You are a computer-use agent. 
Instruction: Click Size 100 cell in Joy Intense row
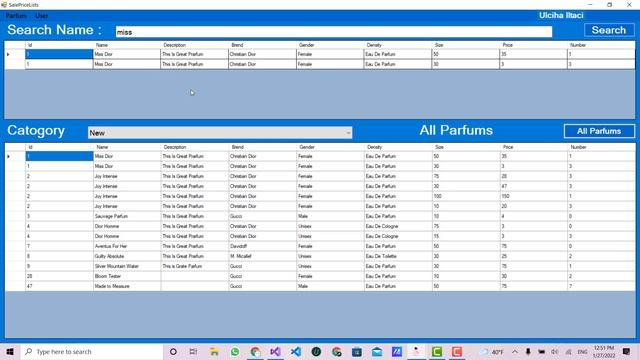pos(467,196)
